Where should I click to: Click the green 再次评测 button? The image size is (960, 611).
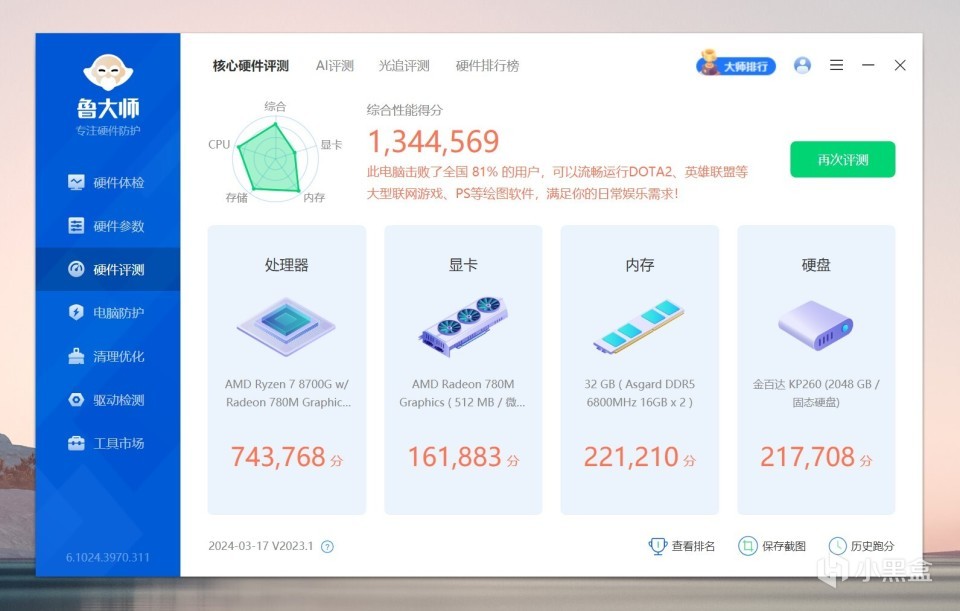[842, 160]
